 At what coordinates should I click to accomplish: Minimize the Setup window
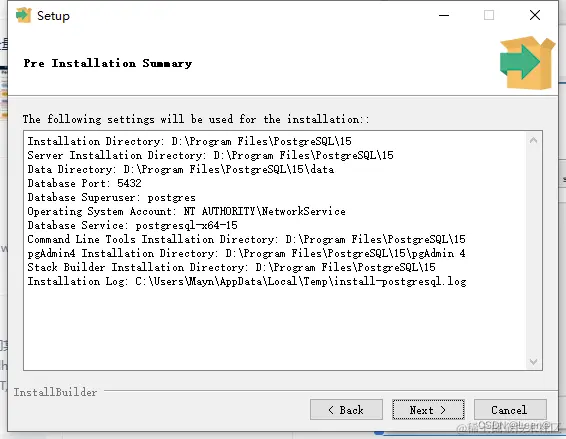coord(444,15)
